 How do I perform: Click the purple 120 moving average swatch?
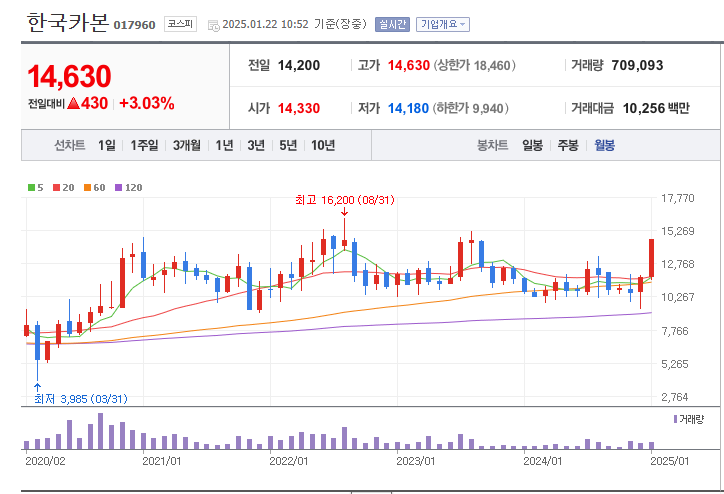tap(118, 187)
